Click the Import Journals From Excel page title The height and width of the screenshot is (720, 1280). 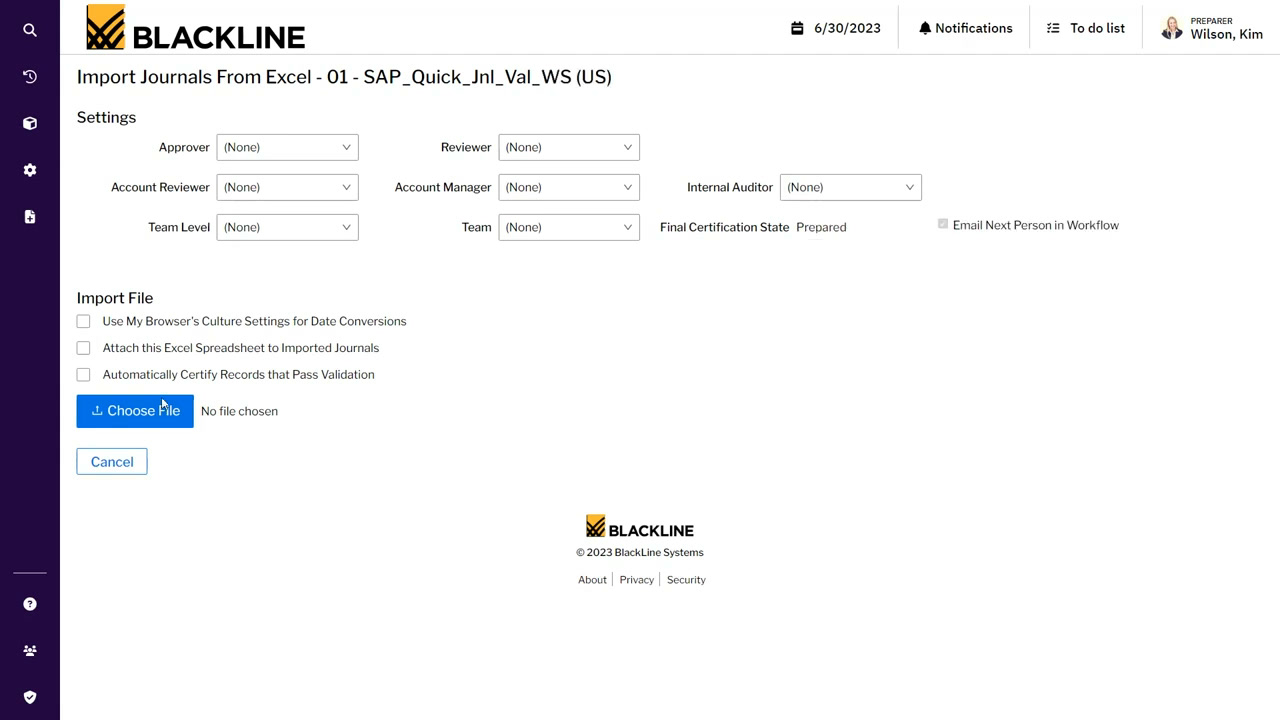pos(344,77)
